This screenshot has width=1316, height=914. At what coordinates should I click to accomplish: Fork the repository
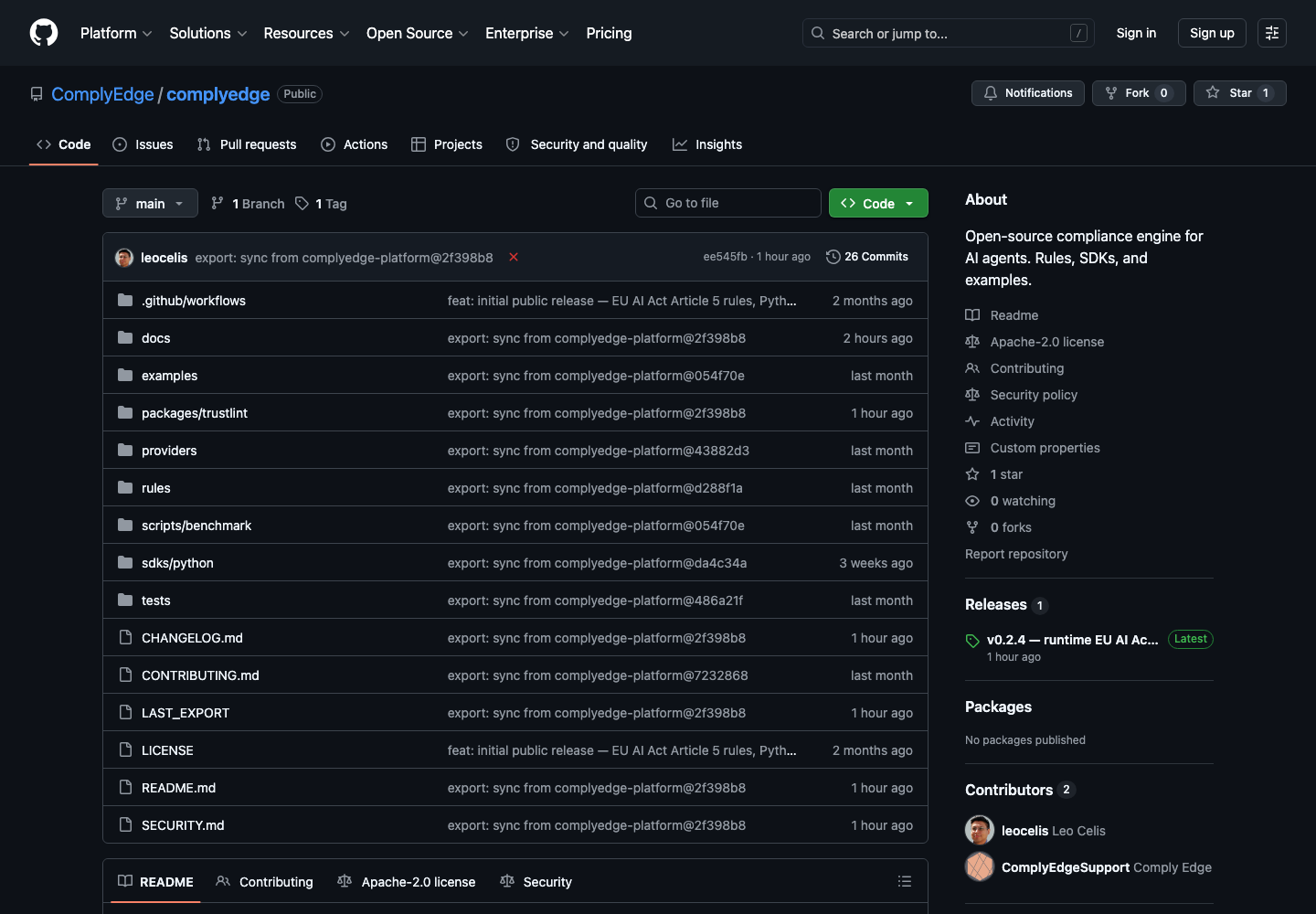1139,93
